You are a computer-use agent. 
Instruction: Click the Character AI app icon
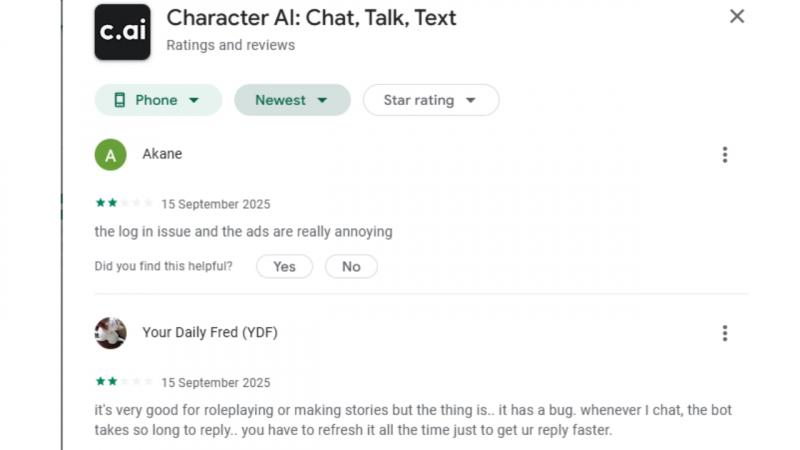(x=122, y=32)
